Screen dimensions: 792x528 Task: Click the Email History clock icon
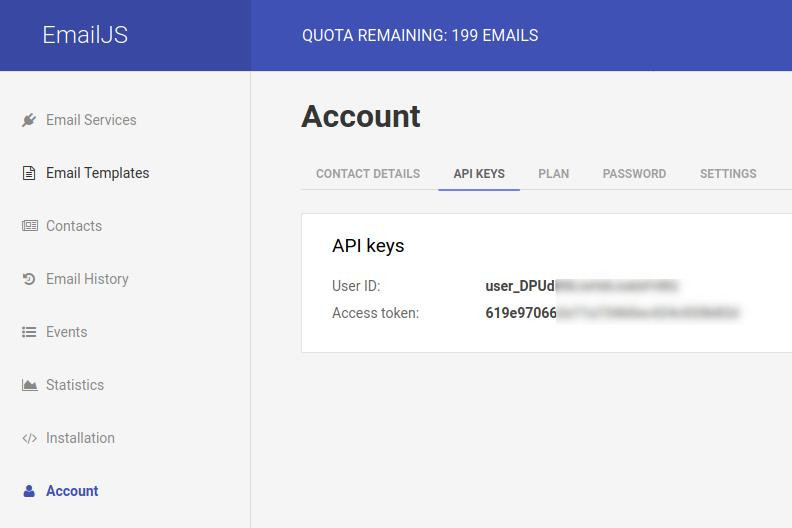coord(29,279)
